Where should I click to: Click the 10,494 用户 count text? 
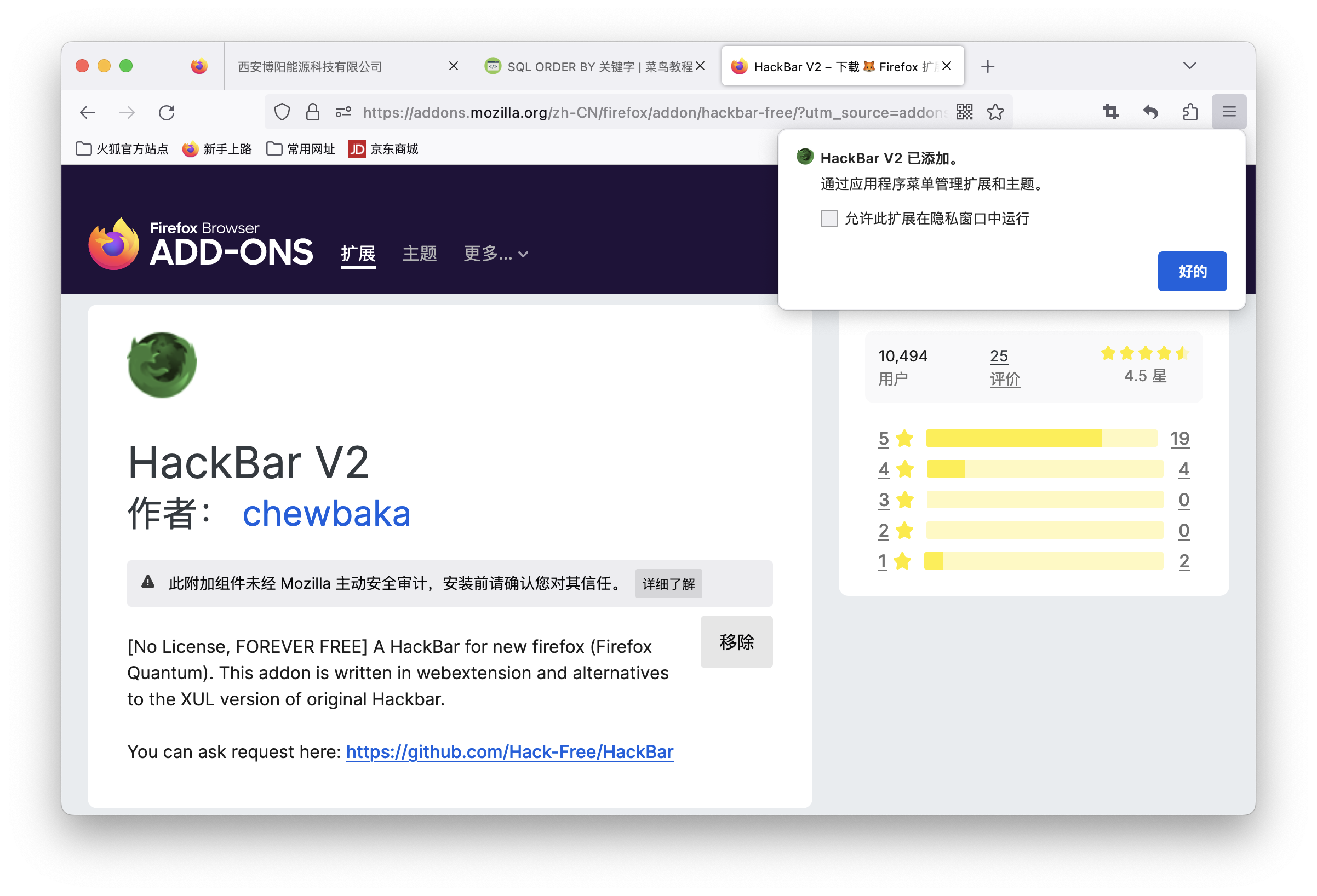902,367
